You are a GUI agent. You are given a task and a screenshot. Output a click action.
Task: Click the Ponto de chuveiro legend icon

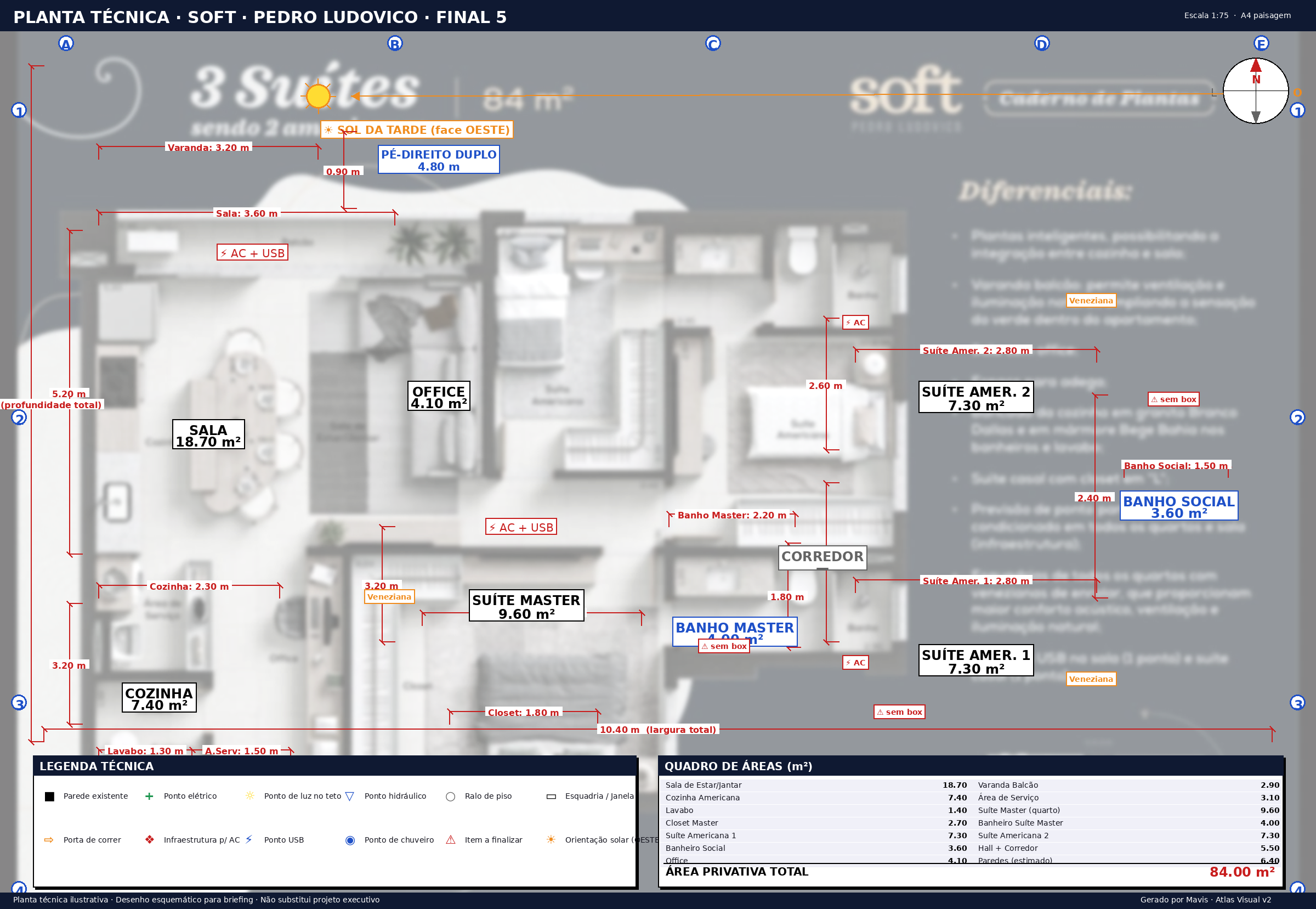coord(350,840)
